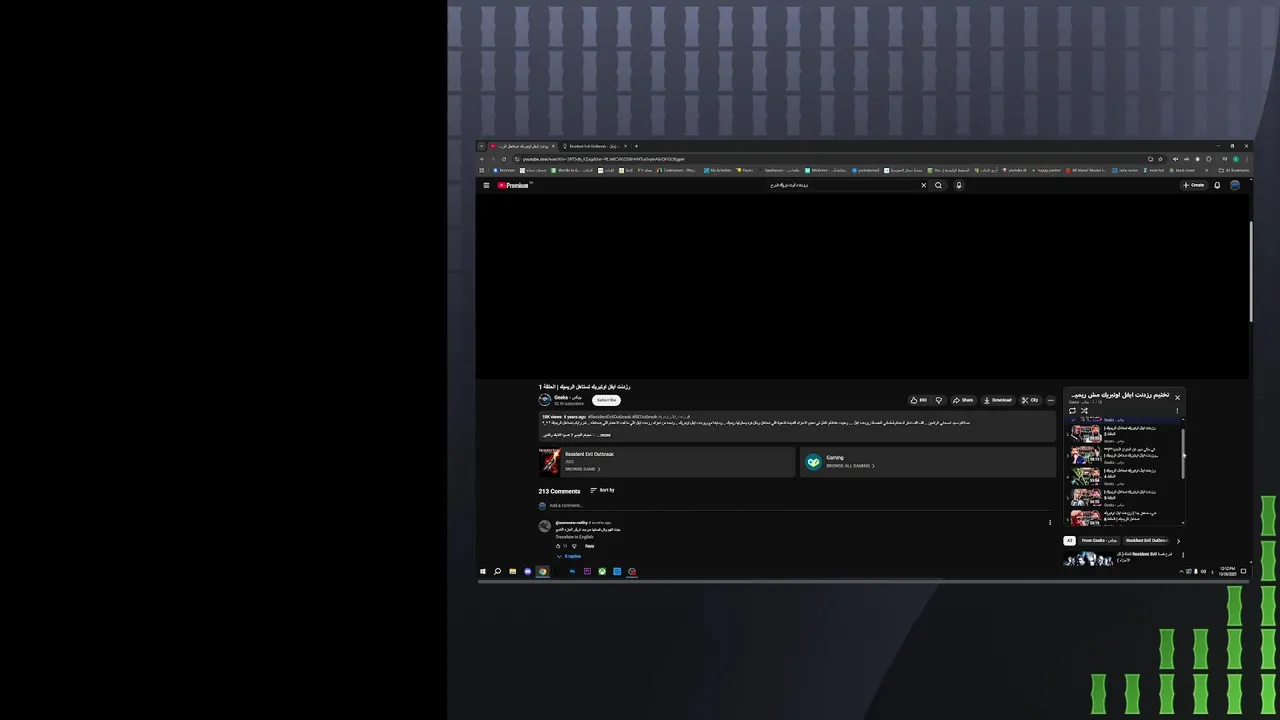1280x720 pixels.
Task: Browse the Resident Evil Outbreak game card
Action: tap(667, 461)
